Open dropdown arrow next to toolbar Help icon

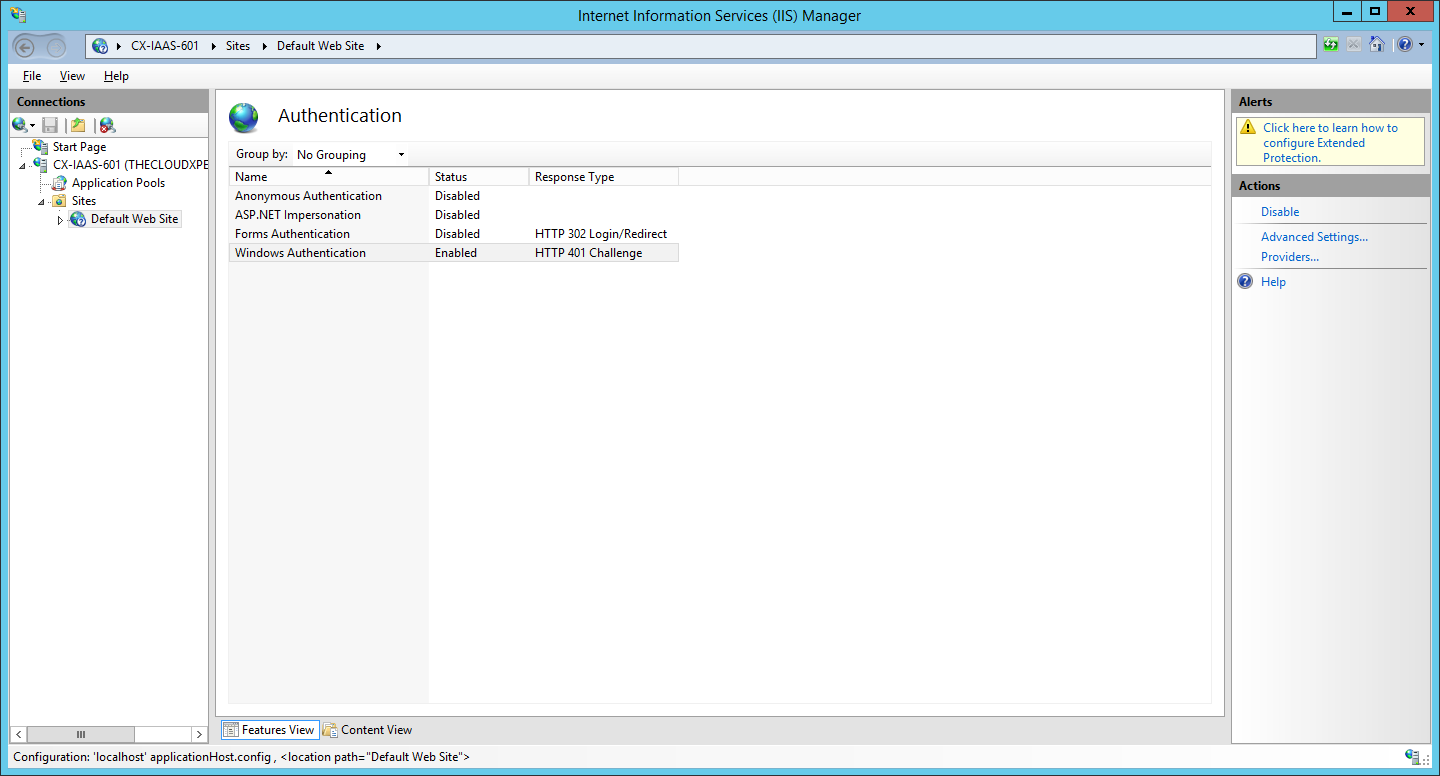(1421, 45)
